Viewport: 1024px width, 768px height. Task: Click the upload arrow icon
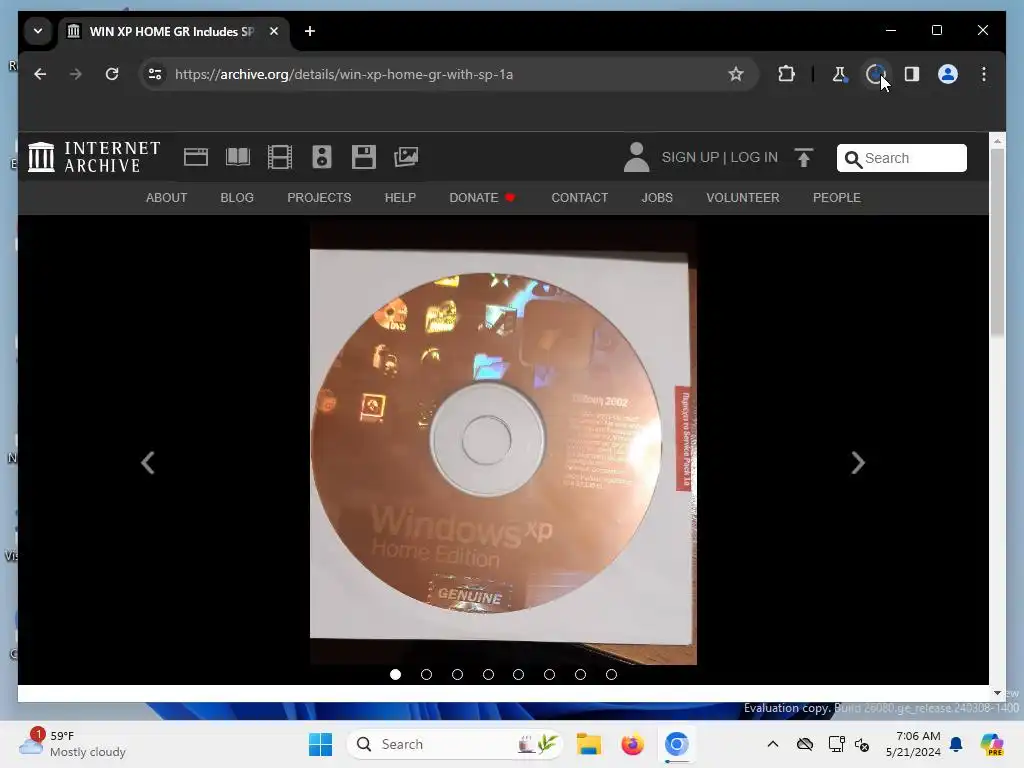coord(804,157)
